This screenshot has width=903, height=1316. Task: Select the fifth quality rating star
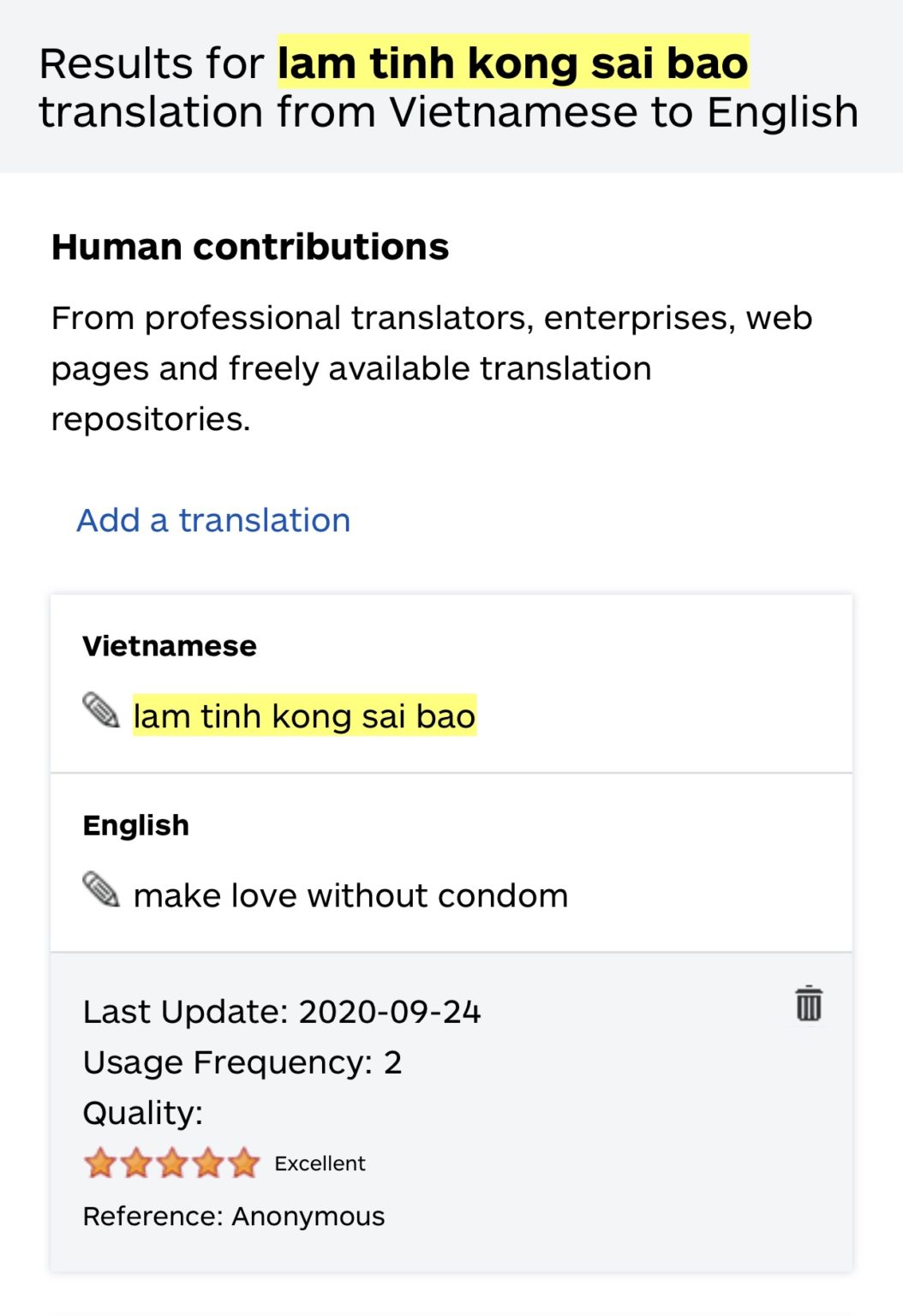(243, 1163)
